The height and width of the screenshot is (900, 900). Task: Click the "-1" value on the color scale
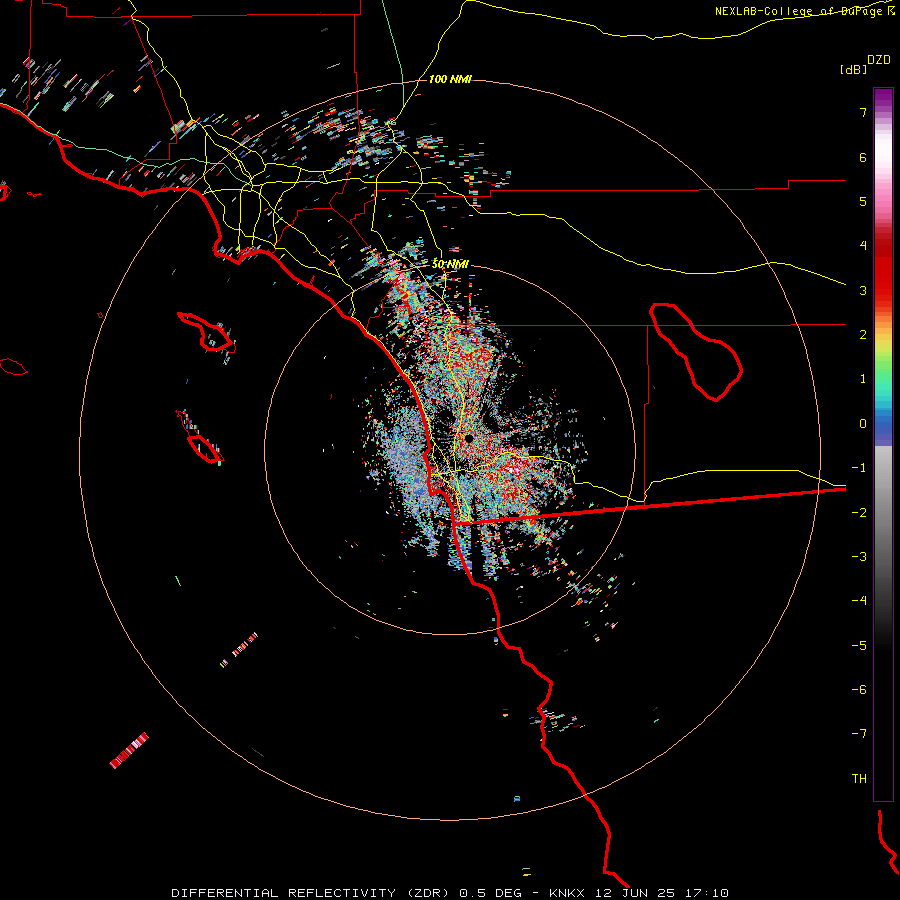coord(859,468)
